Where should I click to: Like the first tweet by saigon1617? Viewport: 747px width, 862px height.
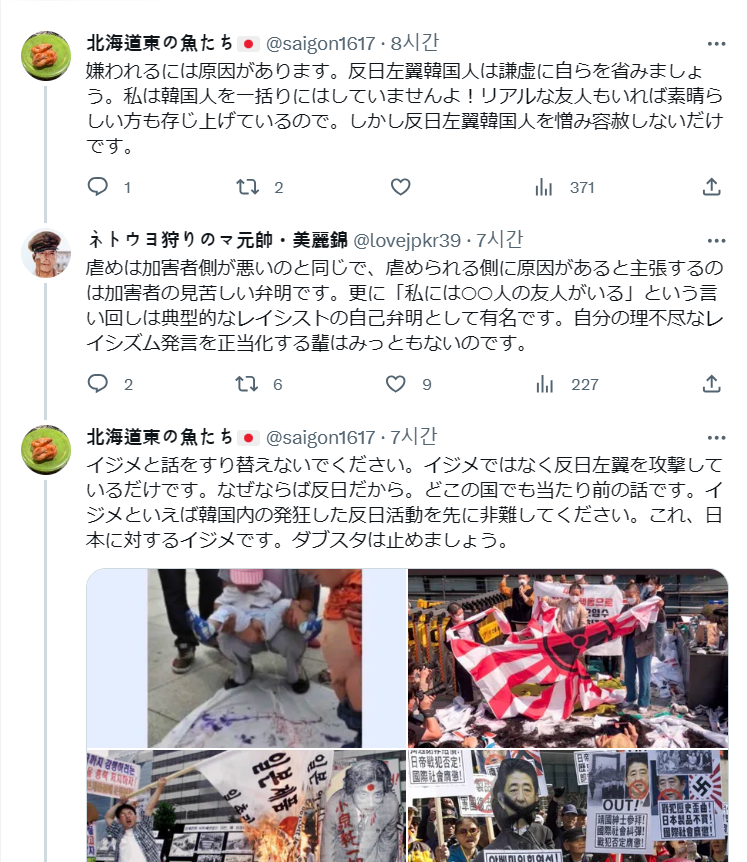tap(400, 187)
